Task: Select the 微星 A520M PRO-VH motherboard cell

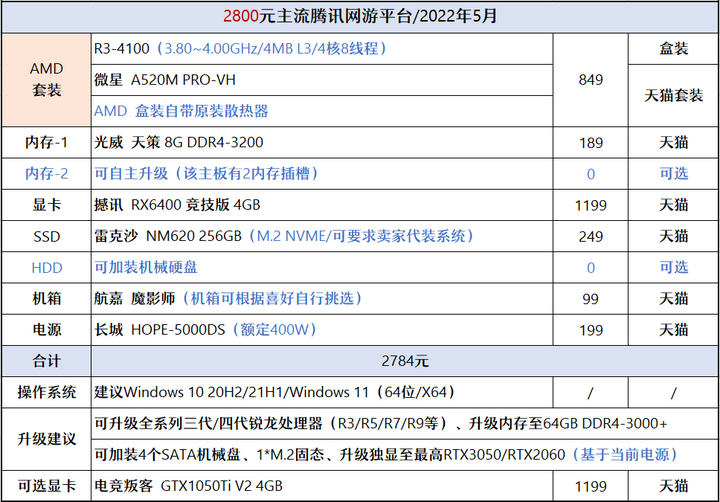Action: [x=322, y=80]
